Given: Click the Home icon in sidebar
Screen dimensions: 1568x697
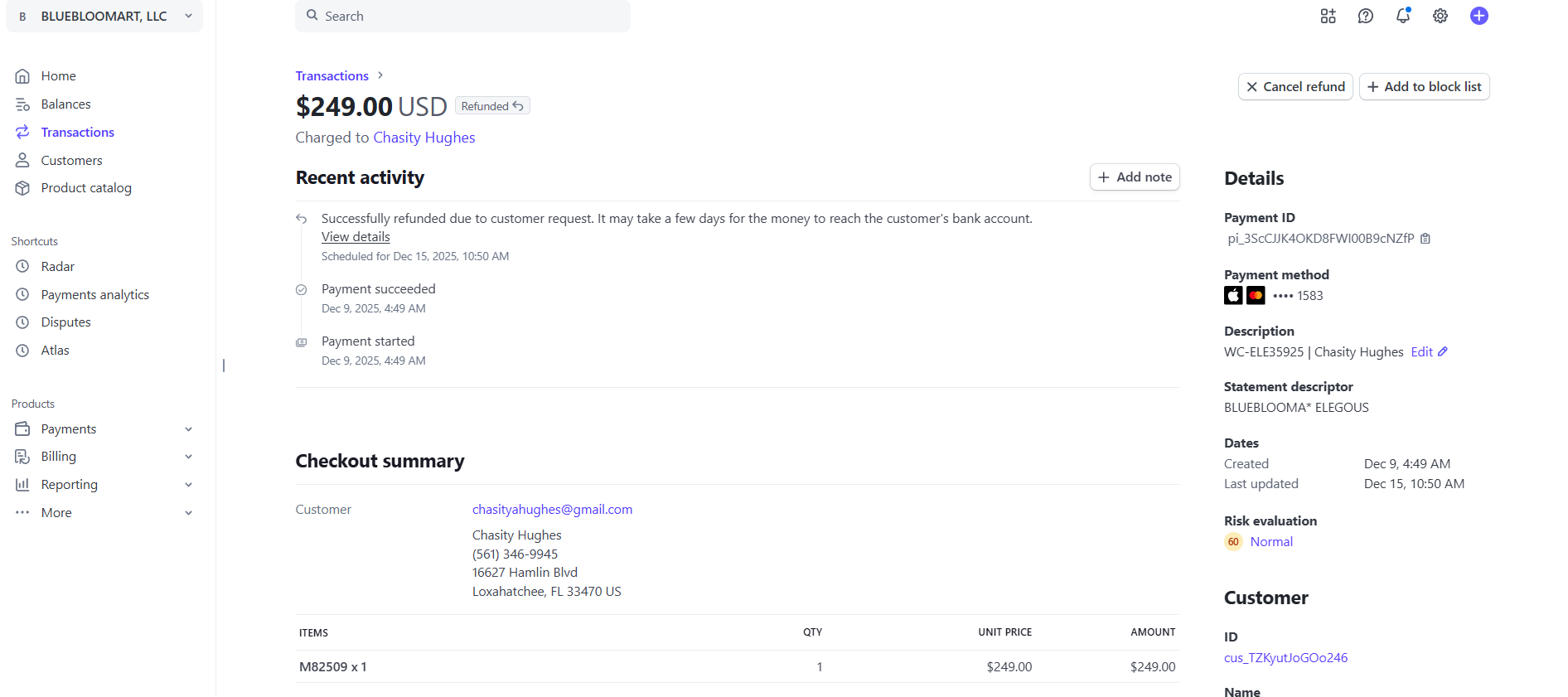Looking at the screenshot, I should 22,76.
